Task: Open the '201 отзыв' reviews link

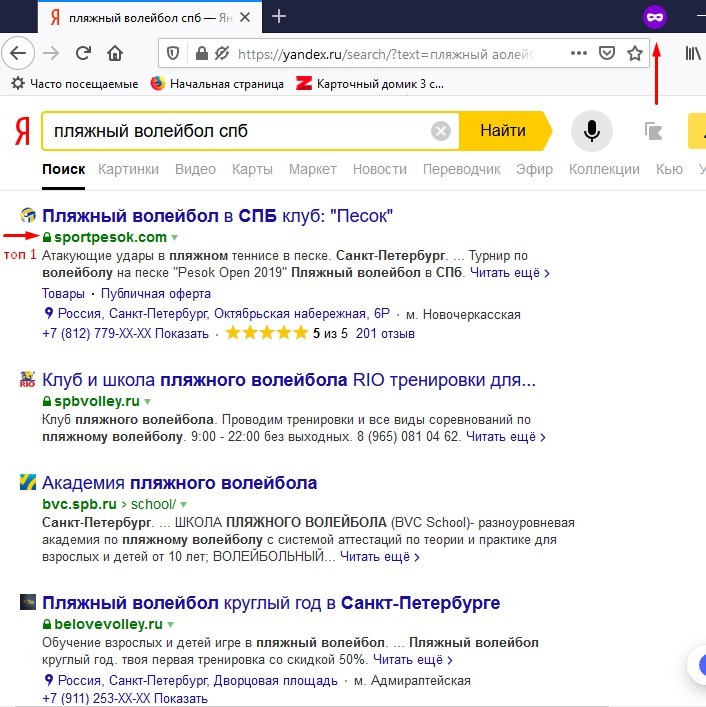Action: pyautogui.click(x=385, y=334)
